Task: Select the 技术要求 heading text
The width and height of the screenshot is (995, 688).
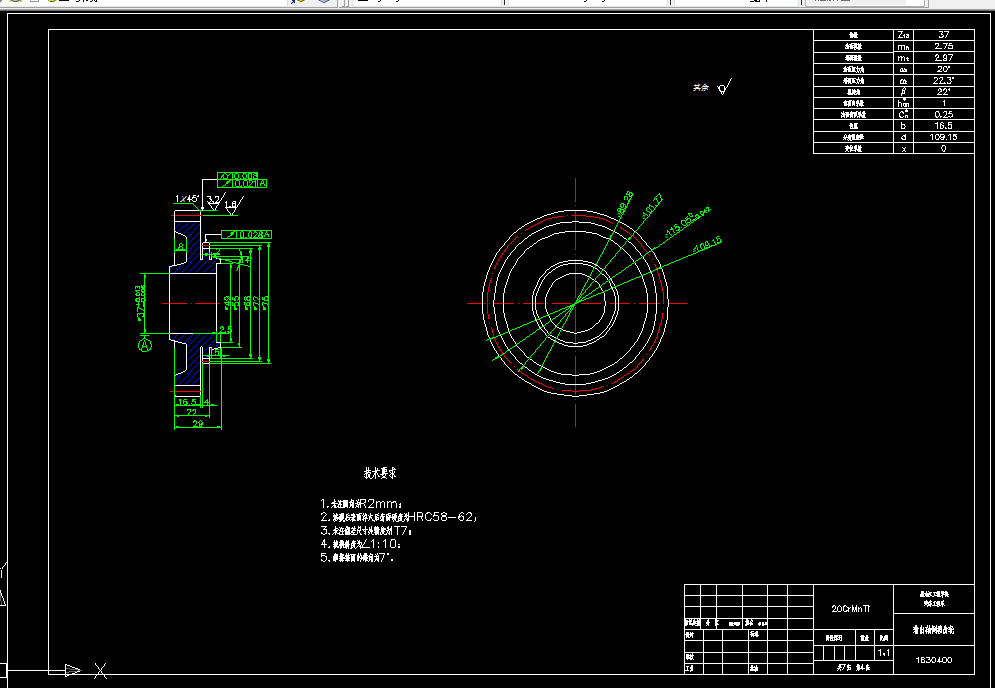Action: (380, 473)
